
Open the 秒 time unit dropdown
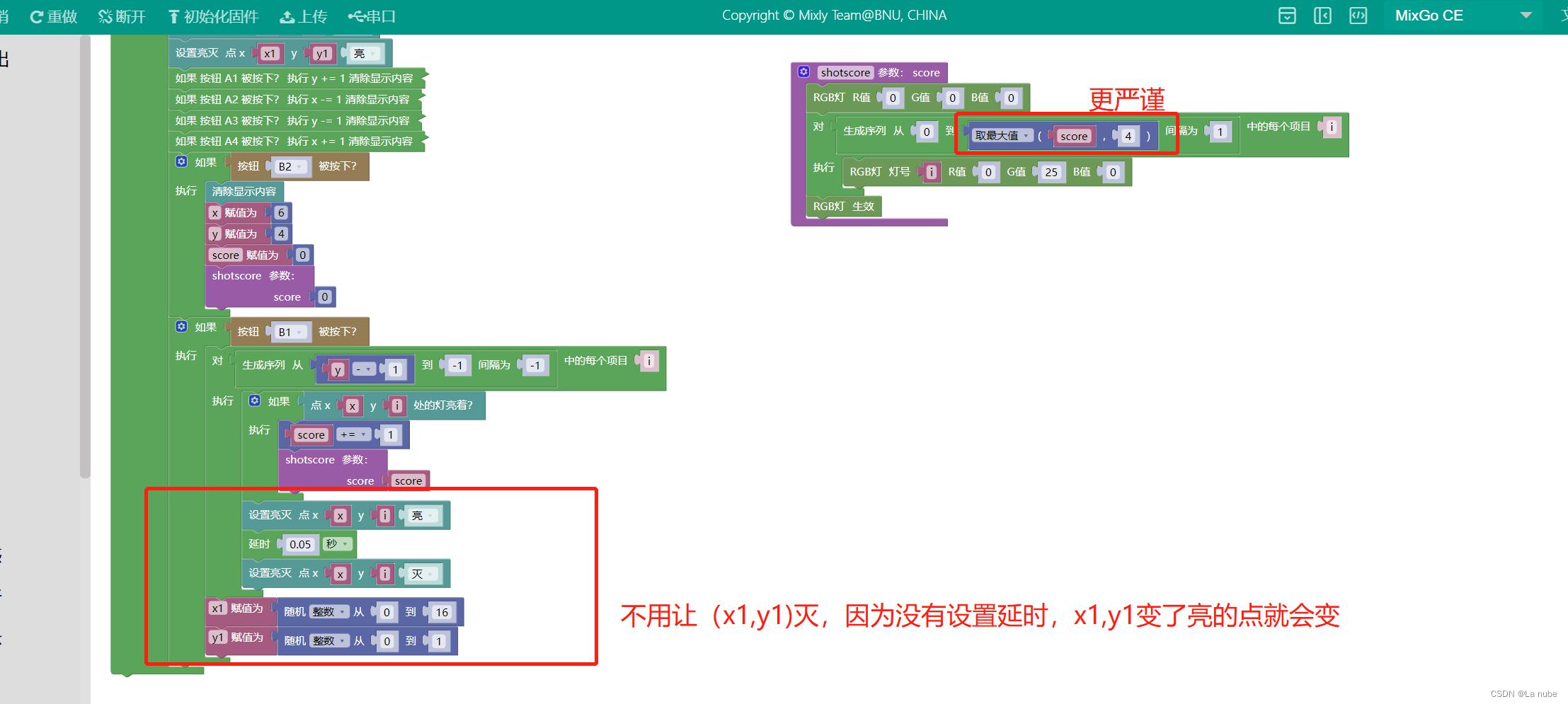click(337, 544)
